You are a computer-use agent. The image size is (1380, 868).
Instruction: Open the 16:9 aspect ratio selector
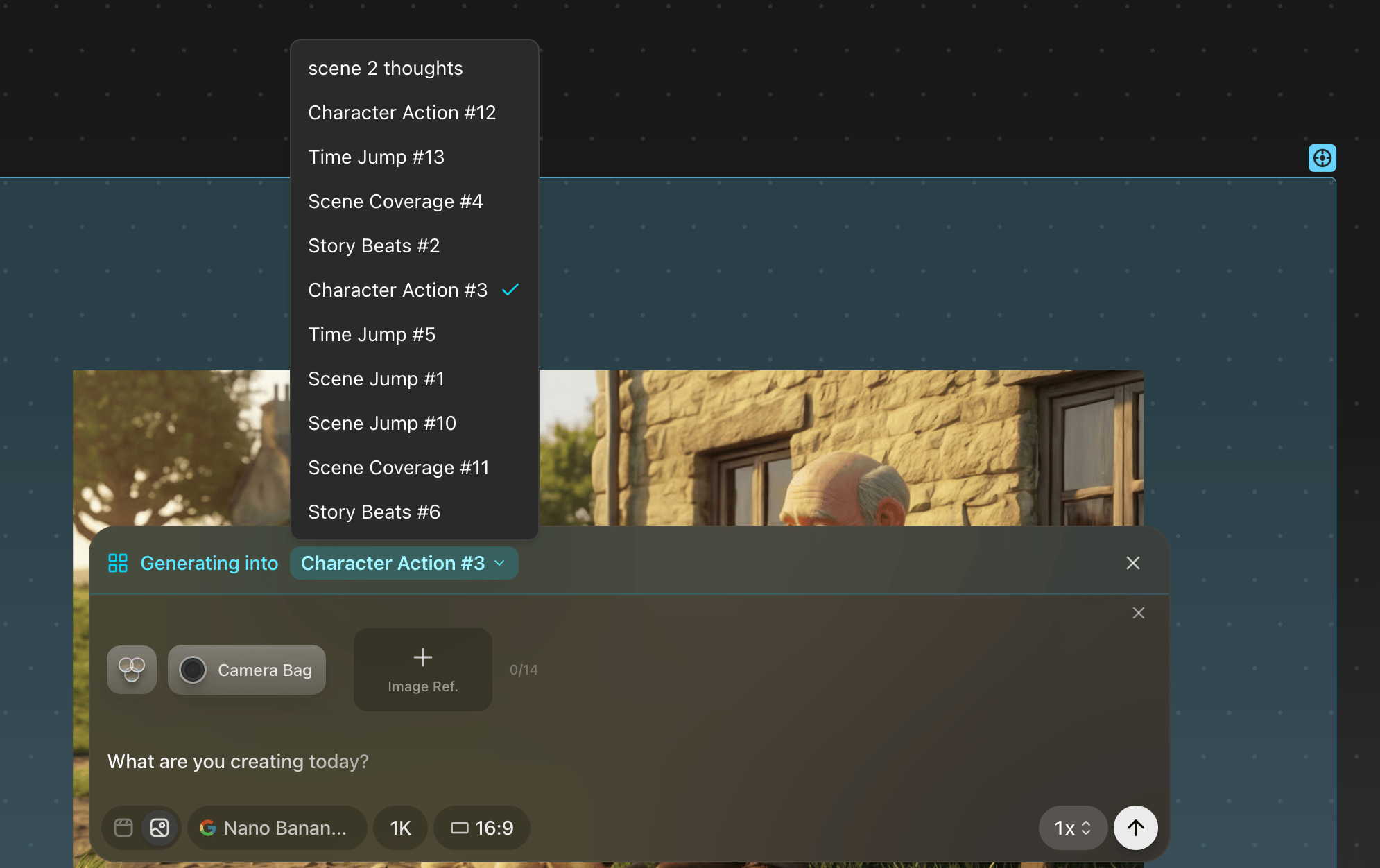coord(482,828)
